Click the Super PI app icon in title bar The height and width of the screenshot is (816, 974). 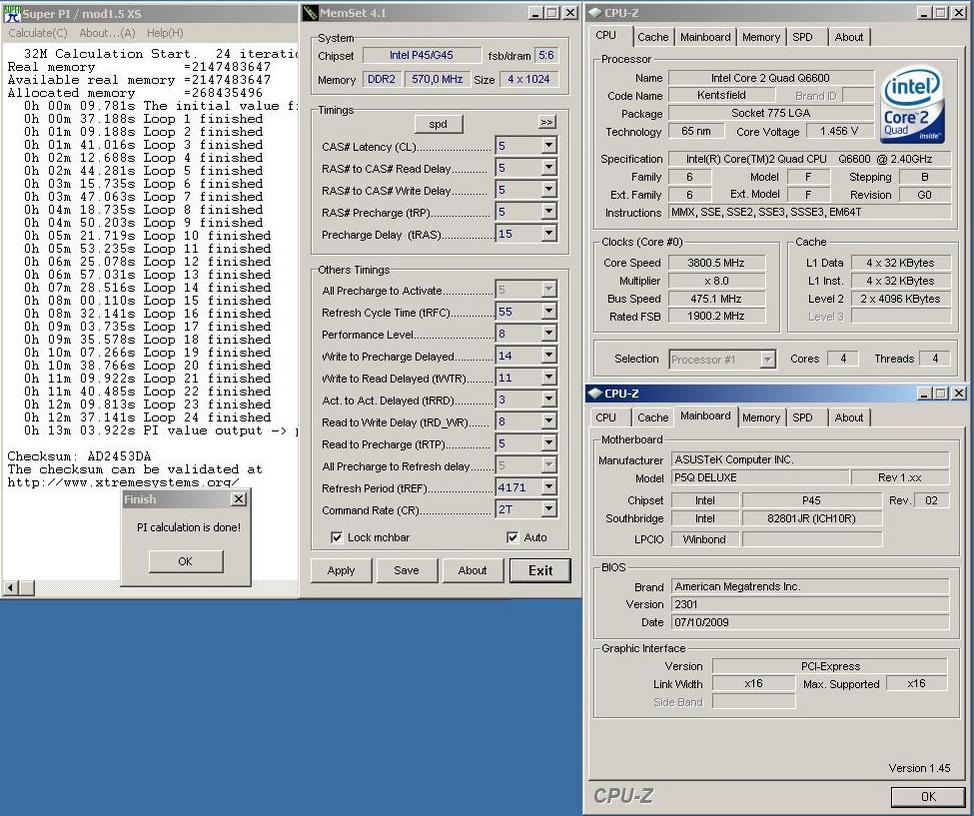click(x=12, y=13)
